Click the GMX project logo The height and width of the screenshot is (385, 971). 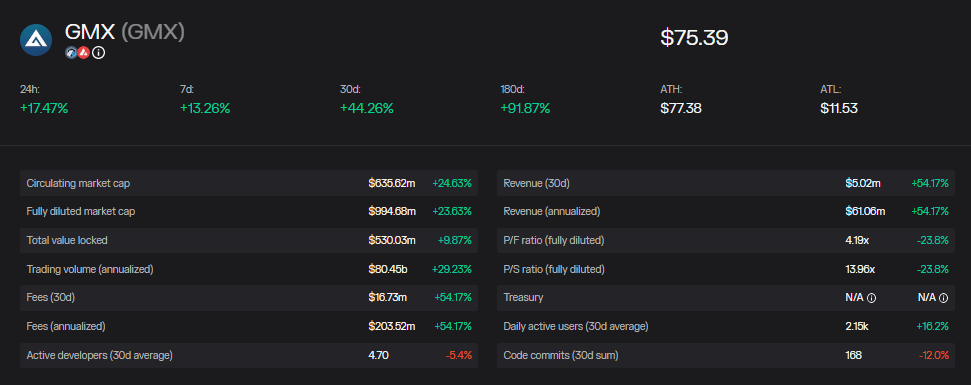[36, 40]
